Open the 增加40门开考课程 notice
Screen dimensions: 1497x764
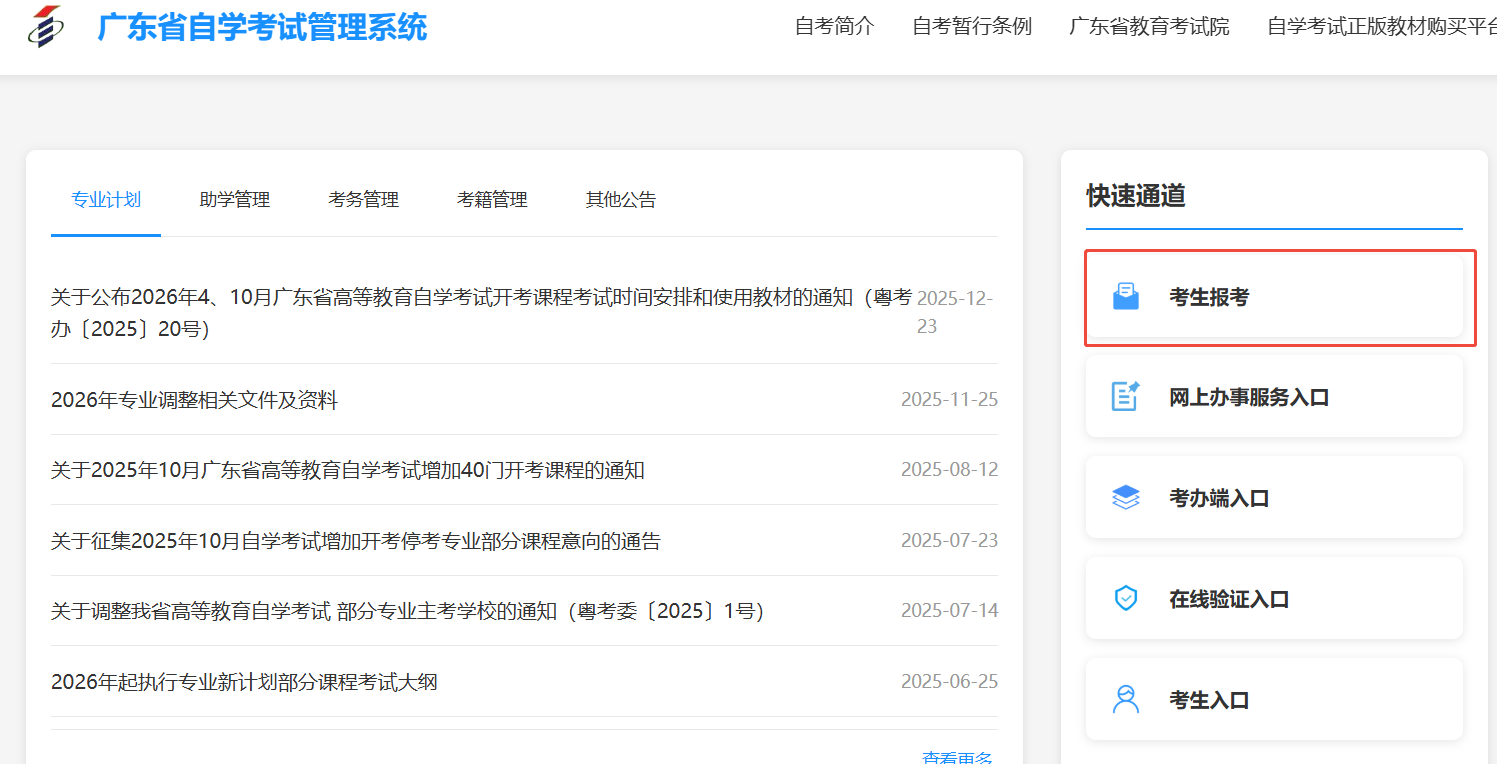tap(348, 470)
